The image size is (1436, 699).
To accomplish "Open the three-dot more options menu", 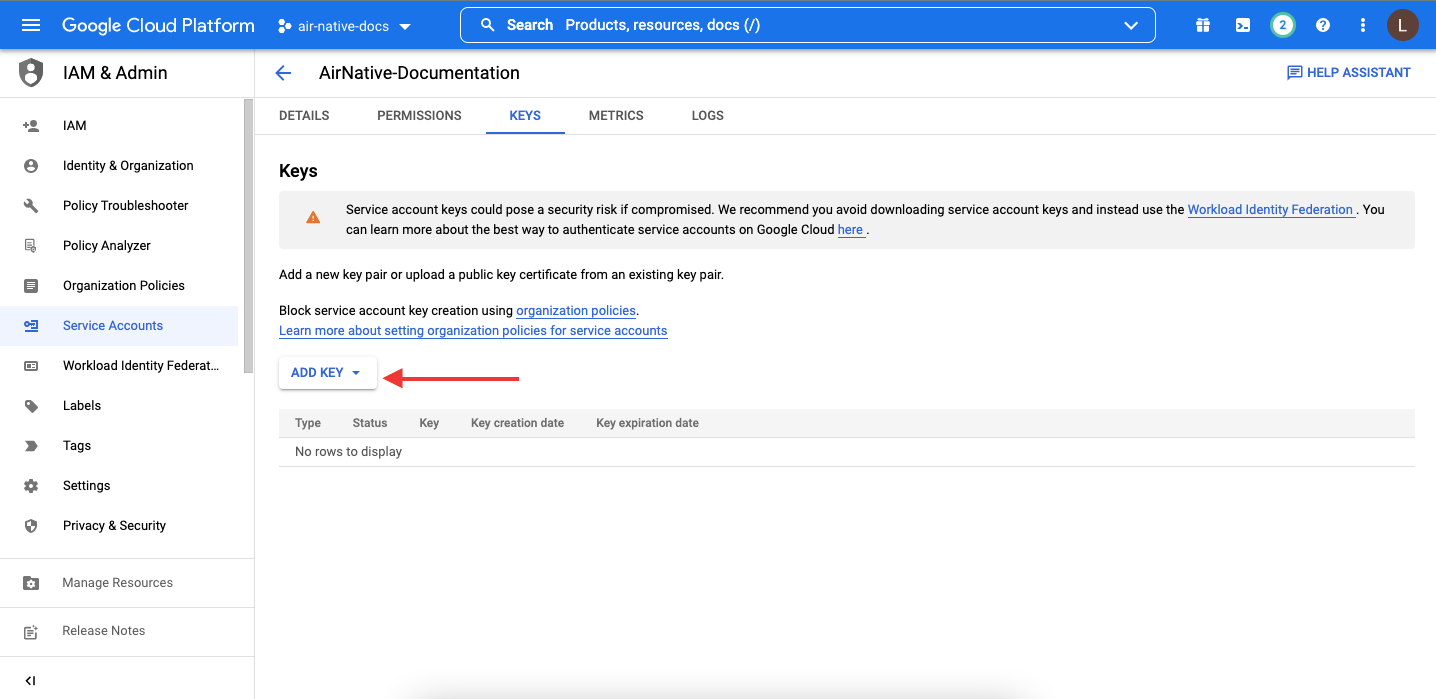I will tap(1363, 25).
